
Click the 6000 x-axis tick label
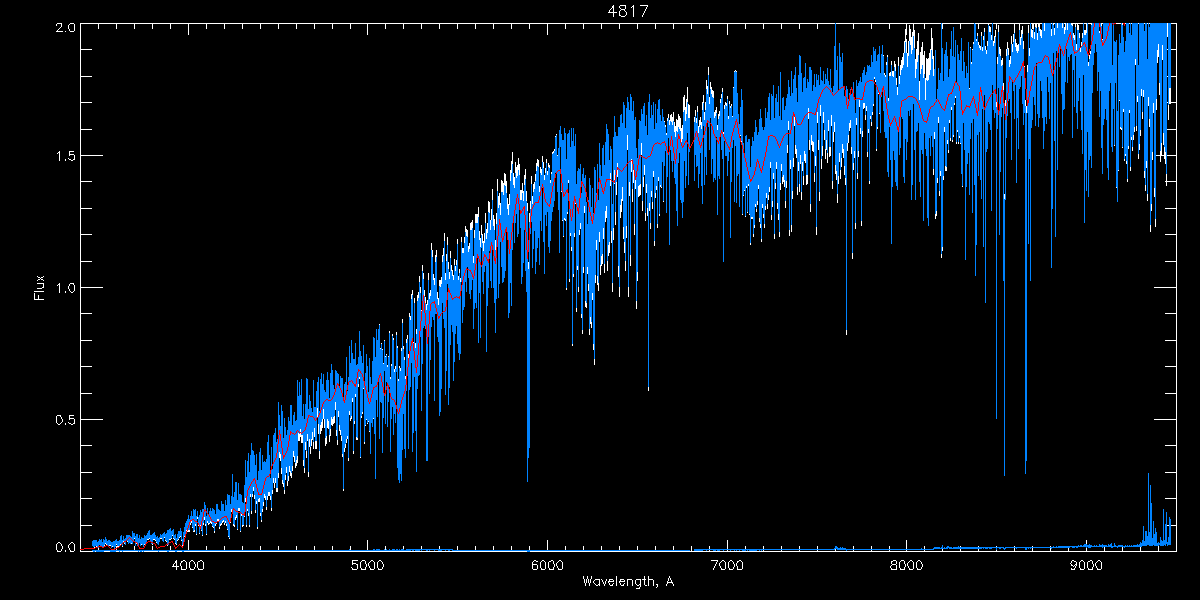point(547,565)
